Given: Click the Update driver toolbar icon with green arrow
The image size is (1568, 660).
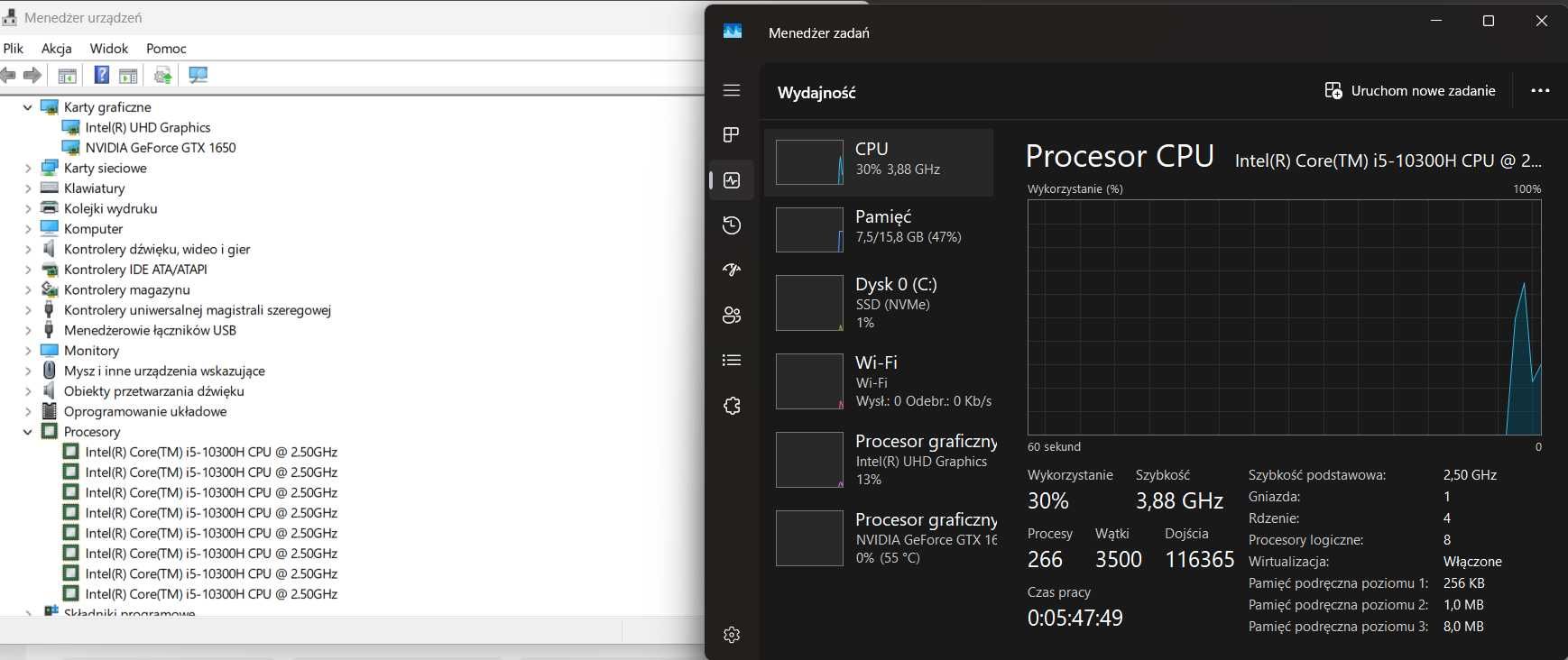Looking at the screenshot, I should pos(163,76).
